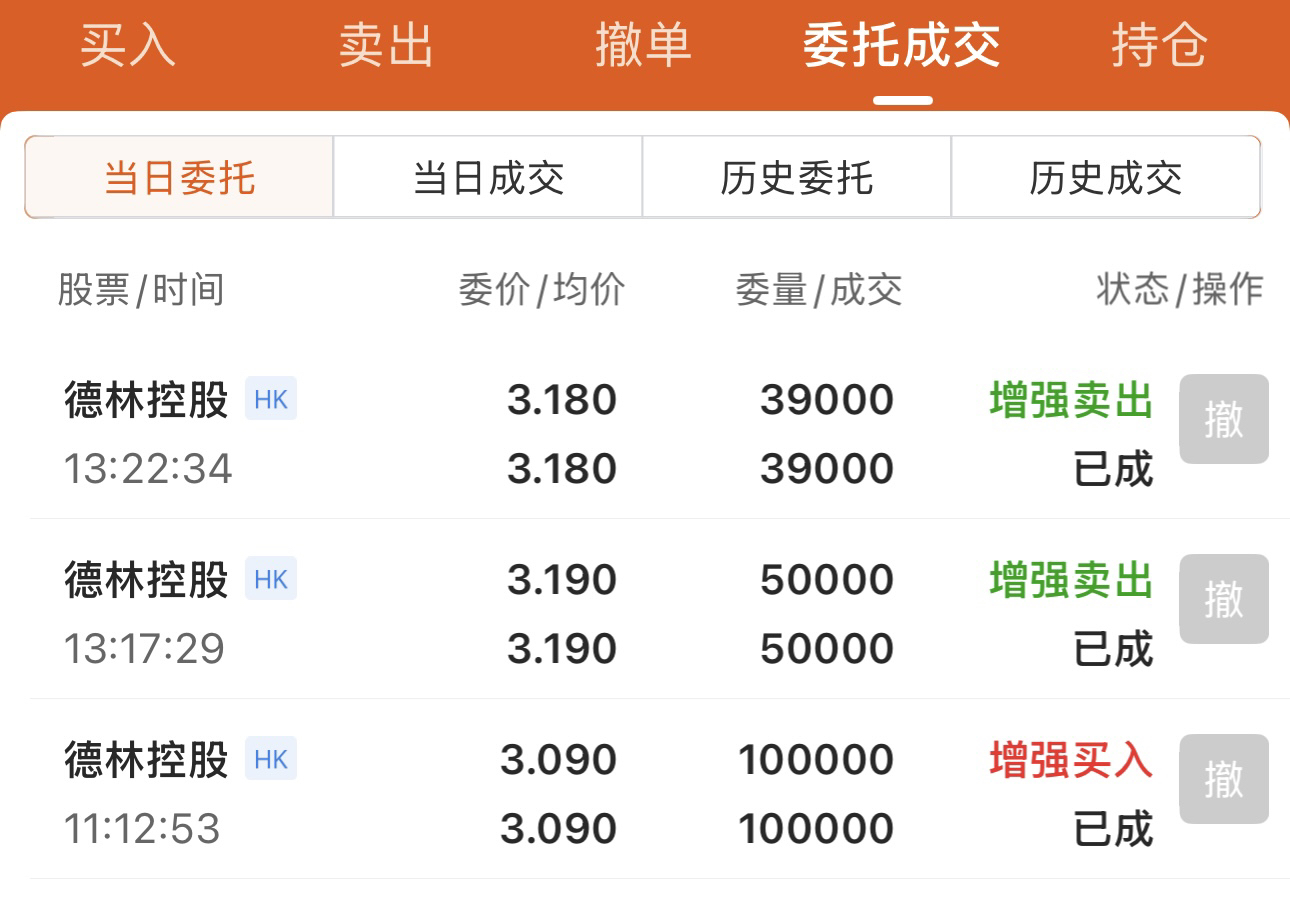
Task: Tap HK badge on 11:12:53 order
Action: [271, 760]
